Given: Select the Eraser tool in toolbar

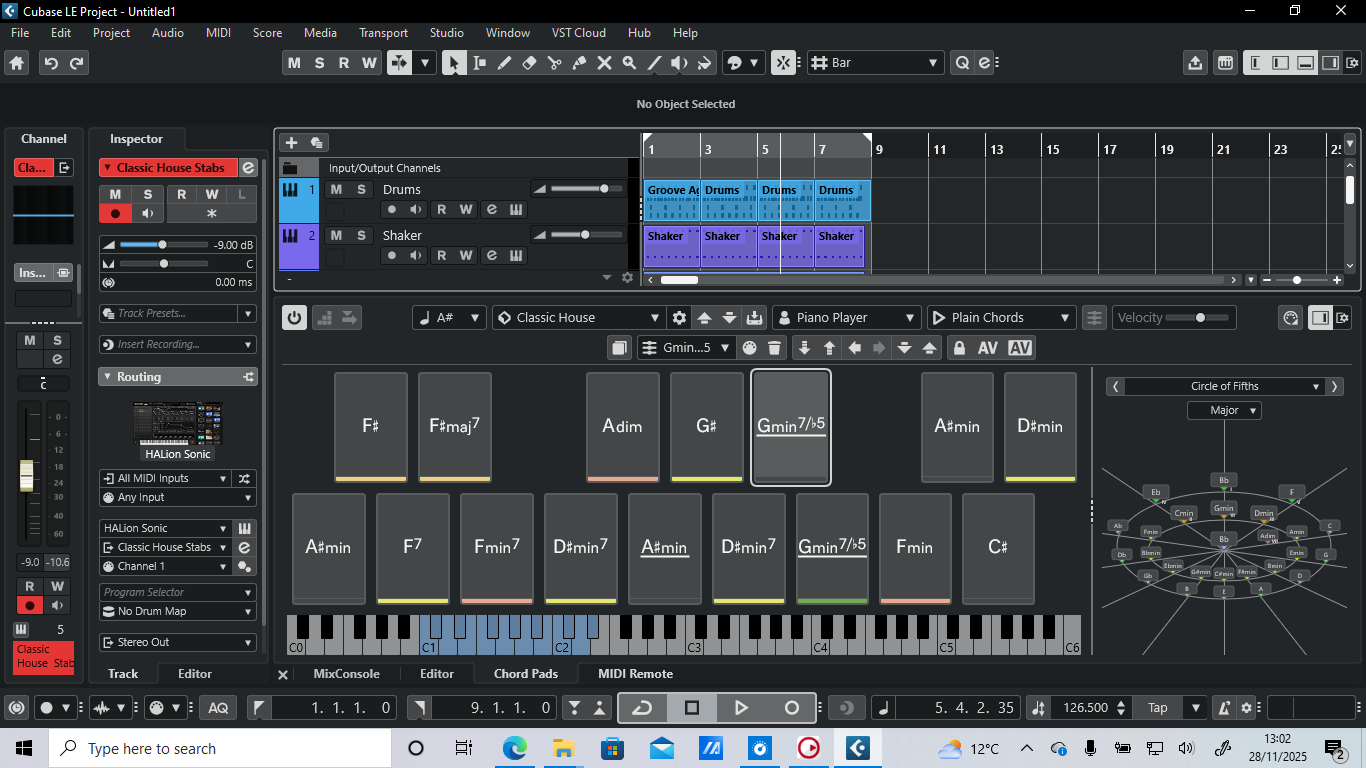Looking at the screenshot, I should tap(530, 63).
